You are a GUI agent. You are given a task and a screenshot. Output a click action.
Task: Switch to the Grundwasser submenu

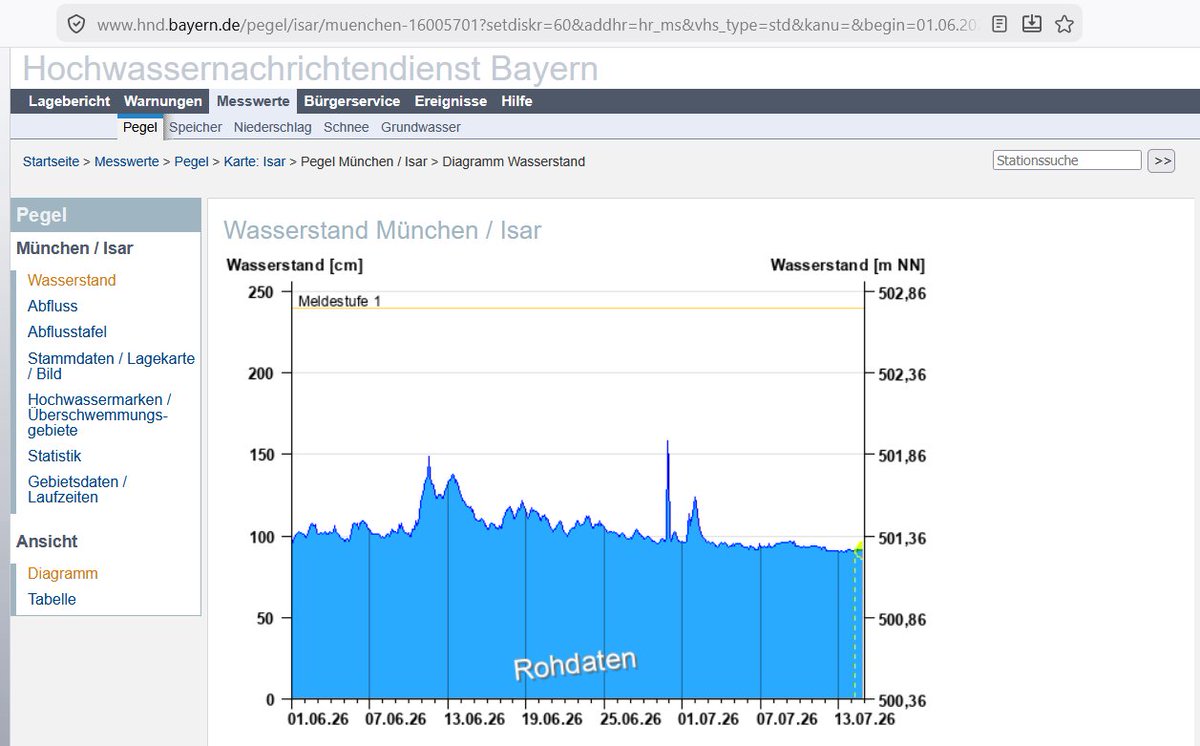tap(421, 127)
